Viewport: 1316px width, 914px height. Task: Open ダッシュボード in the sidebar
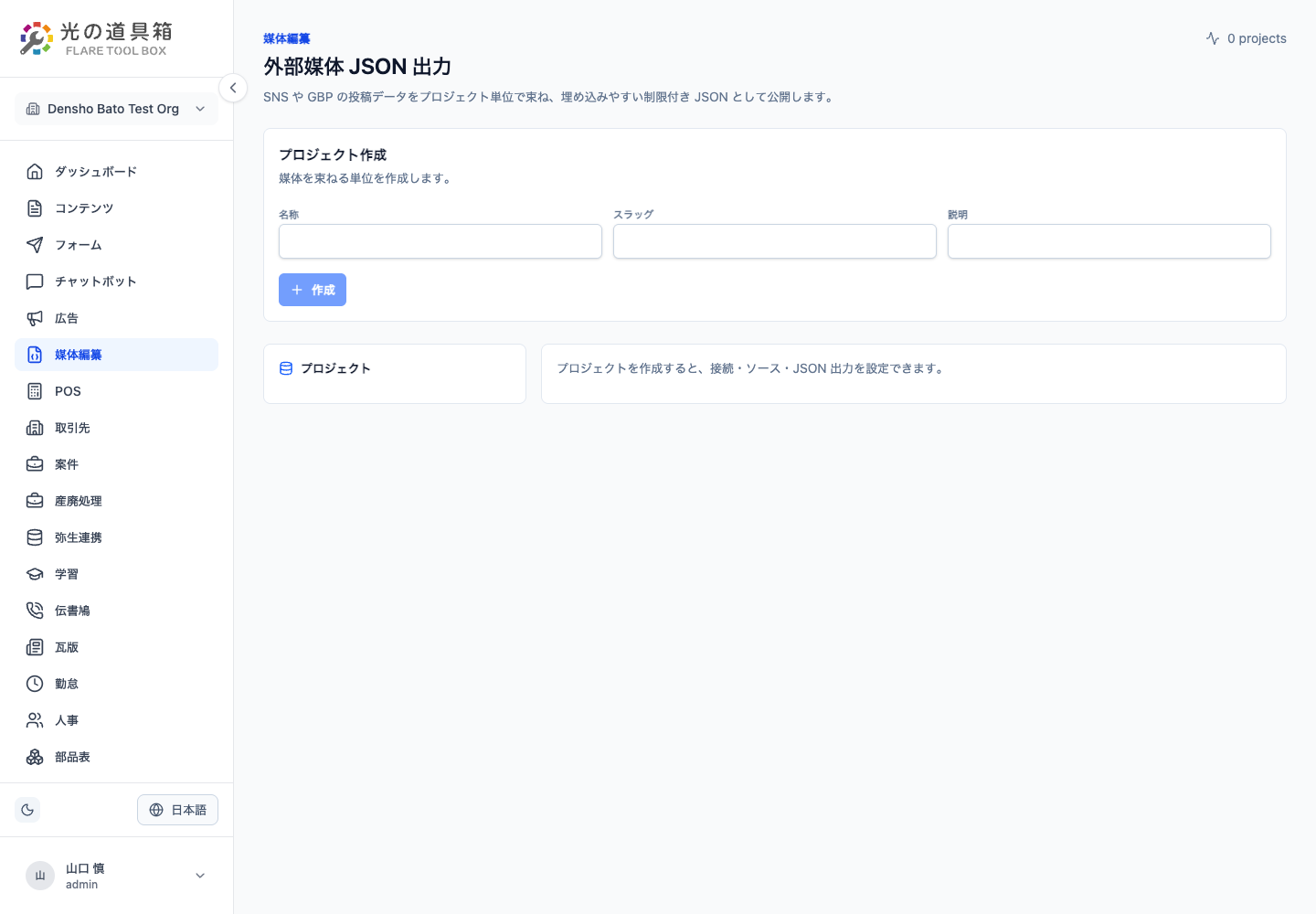pos(116,172)
